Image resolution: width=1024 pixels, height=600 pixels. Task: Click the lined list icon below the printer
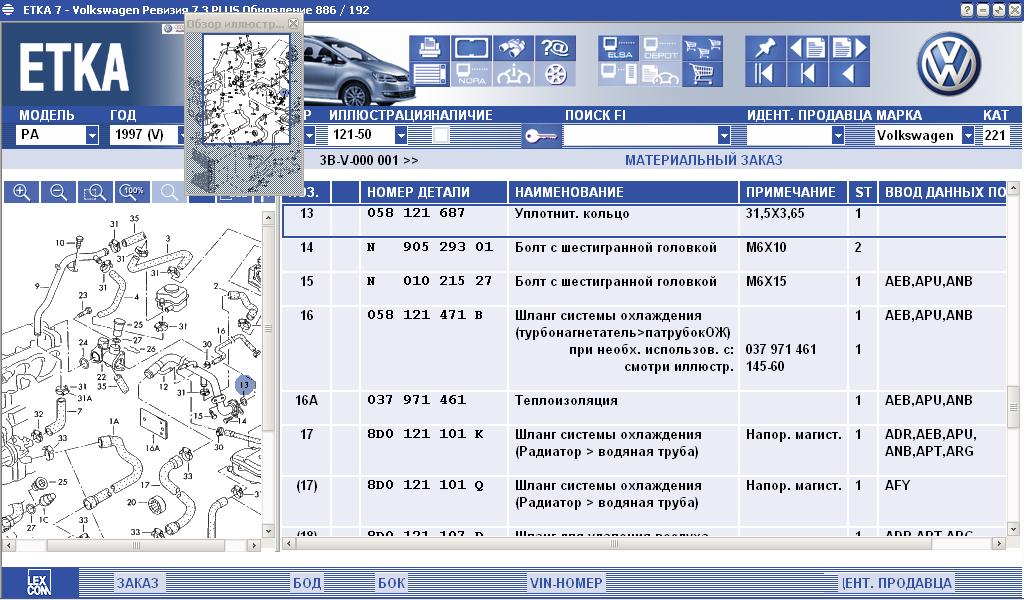click(x=430, y=74)
